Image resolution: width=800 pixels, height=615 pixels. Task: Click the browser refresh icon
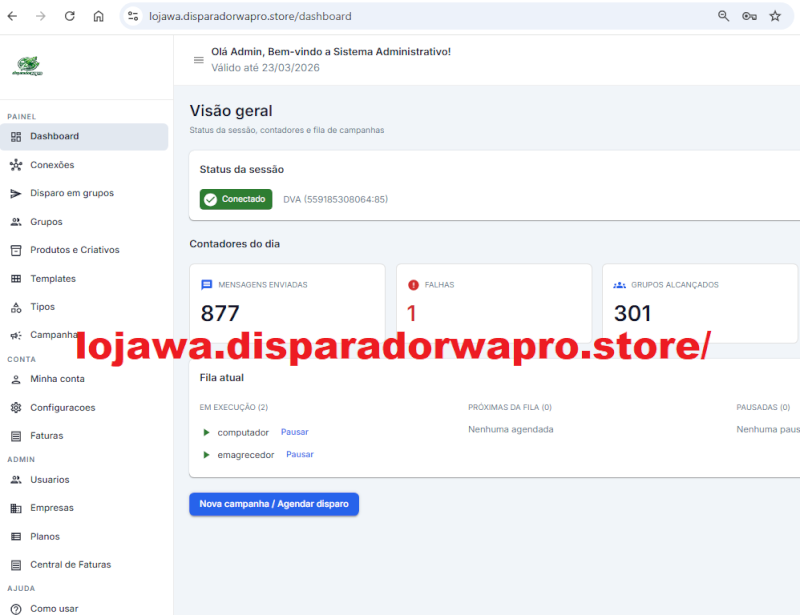68,16
